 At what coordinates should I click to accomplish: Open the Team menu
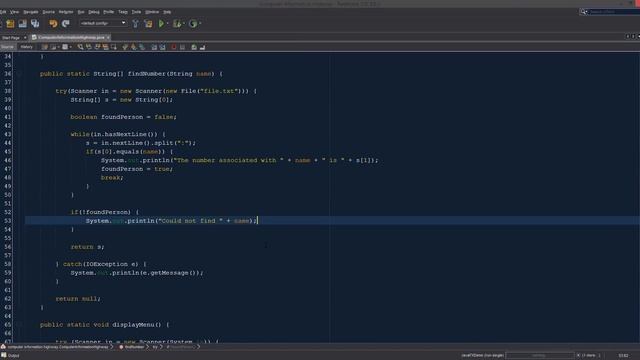(x=123, y=12)
